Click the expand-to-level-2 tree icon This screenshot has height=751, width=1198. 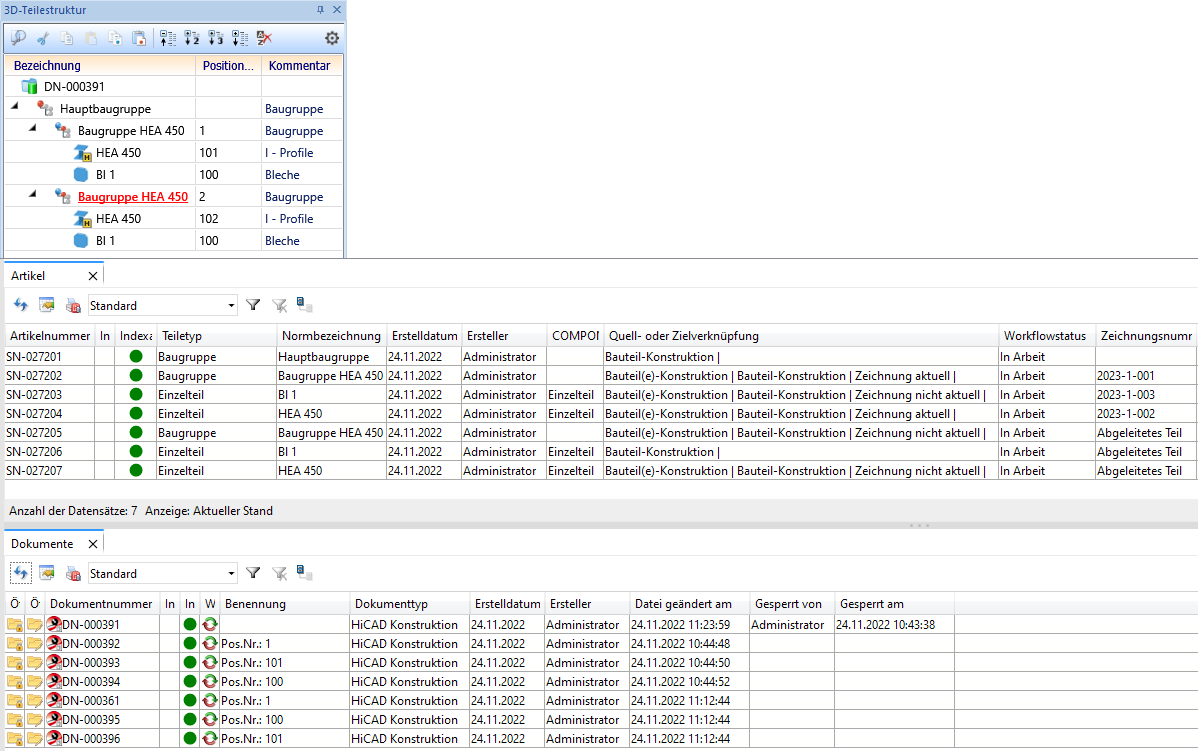tap(192, 38)
